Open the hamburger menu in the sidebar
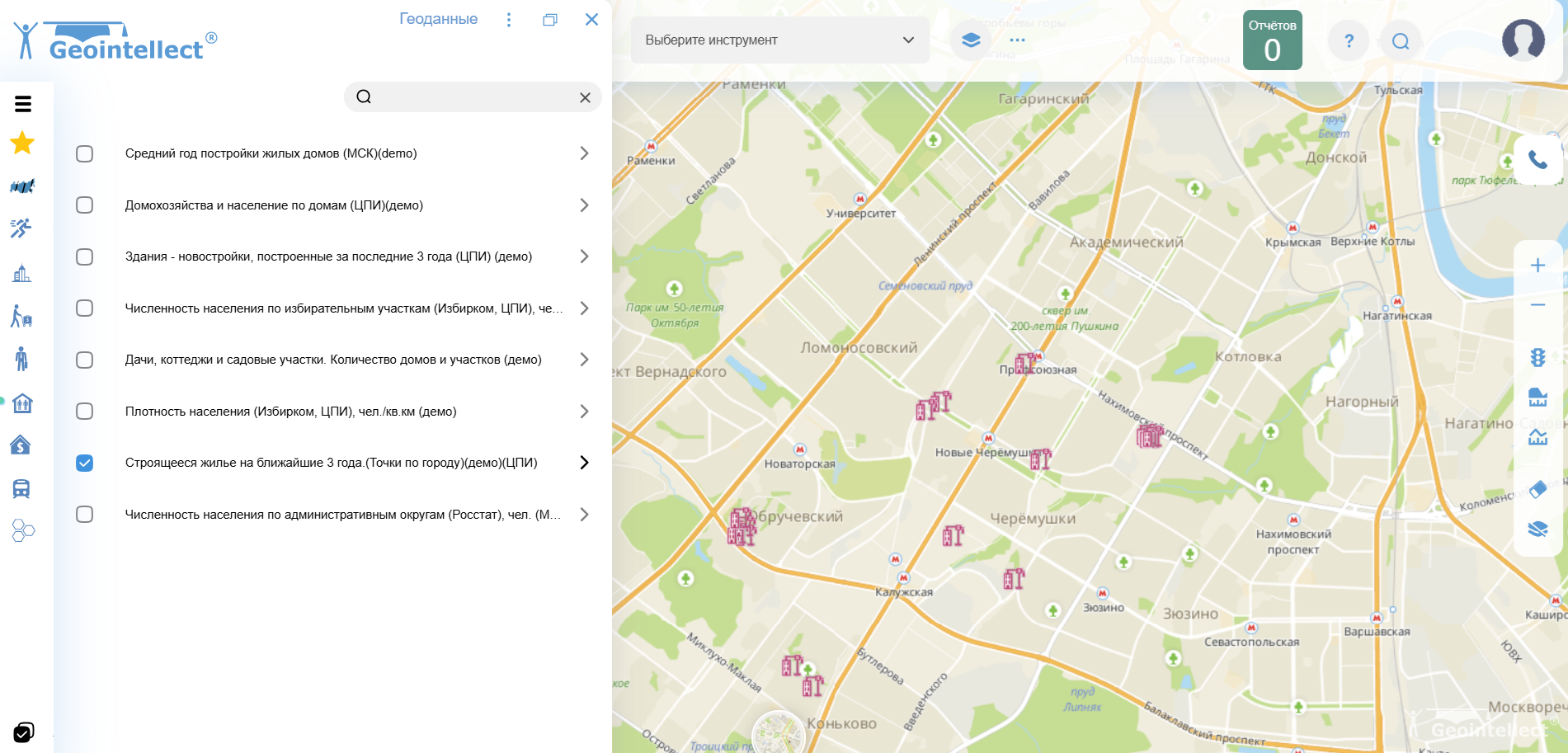This screenshot has height=753, width=1568. 23,104
